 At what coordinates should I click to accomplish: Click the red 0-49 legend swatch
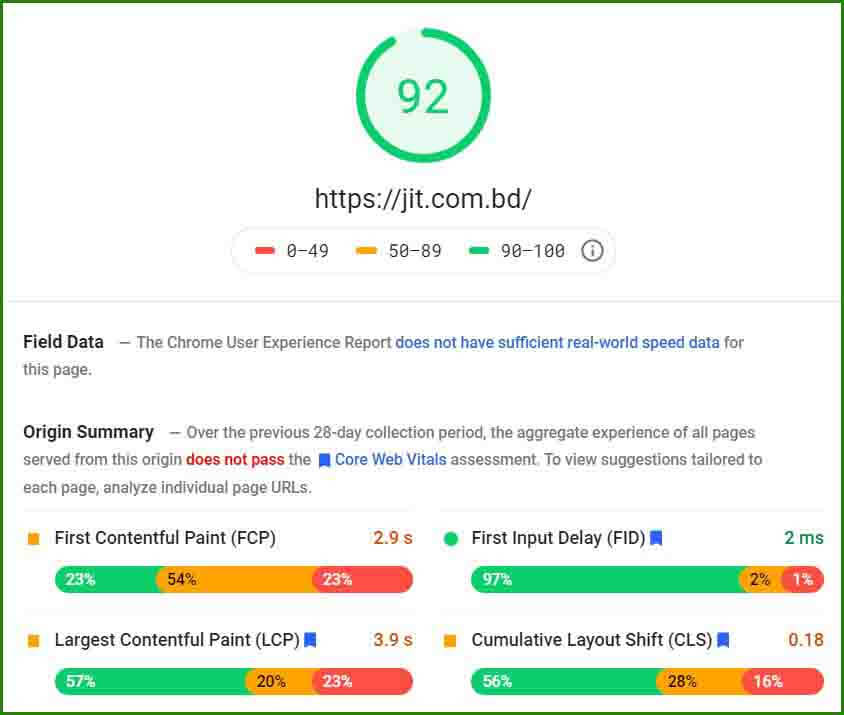[265, 251]
